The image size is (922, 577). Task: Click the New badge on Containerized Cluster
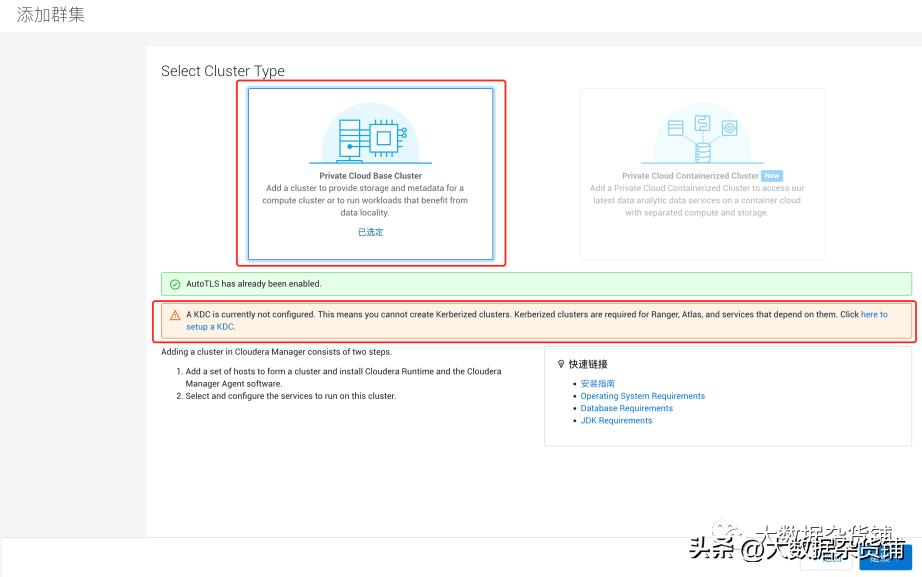(x=771, y=175)
